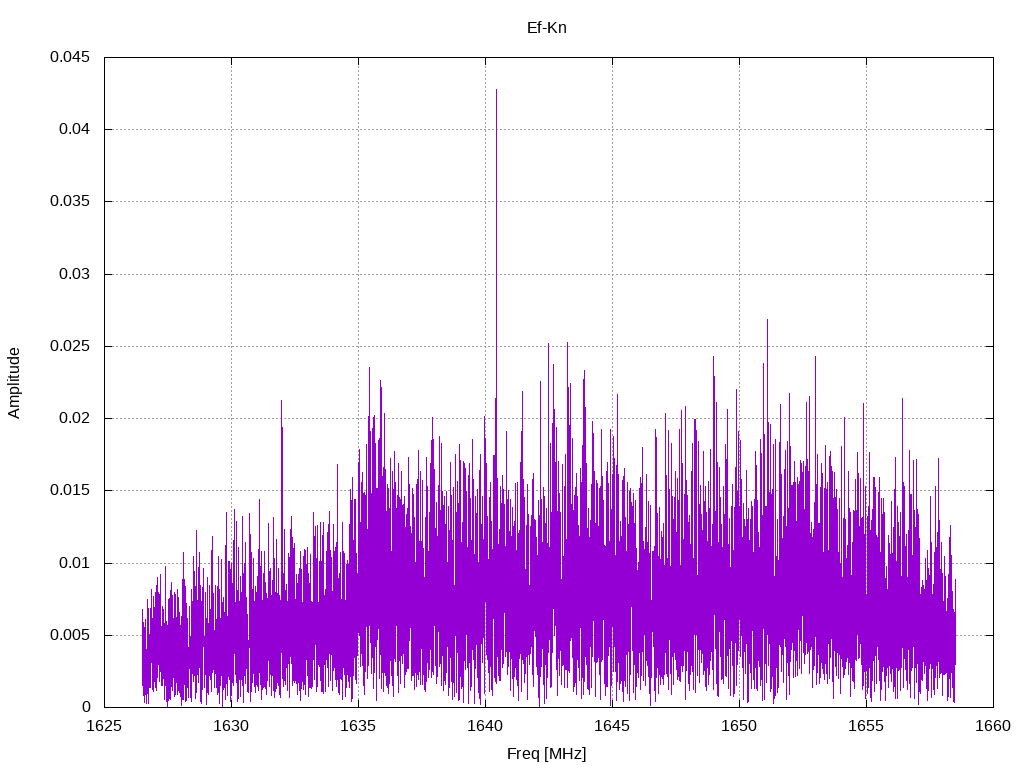Click the y-axis tick value 0.015
The image size is (1024, 768).
coord(70,490)
